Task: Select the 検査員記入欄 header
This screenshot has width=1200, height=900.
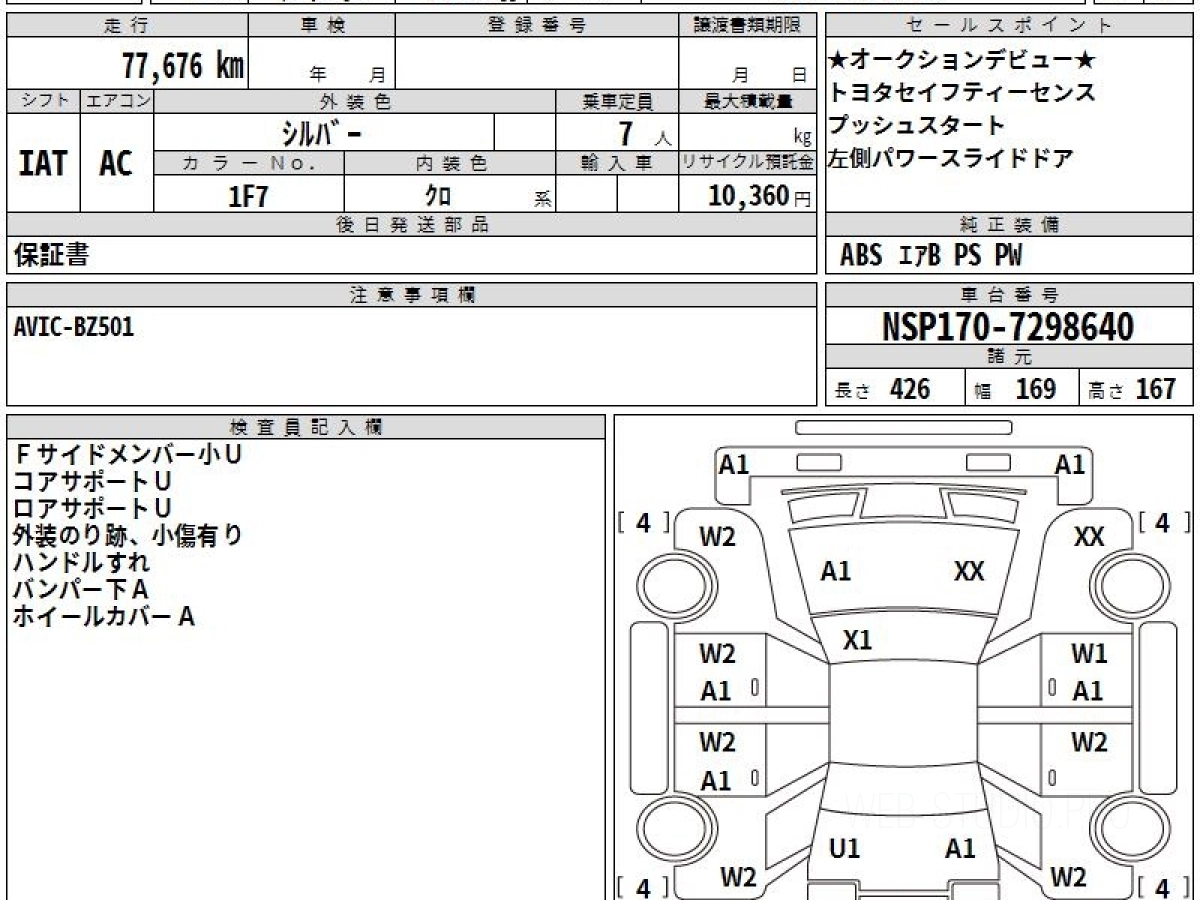Action: click(305, 427)
